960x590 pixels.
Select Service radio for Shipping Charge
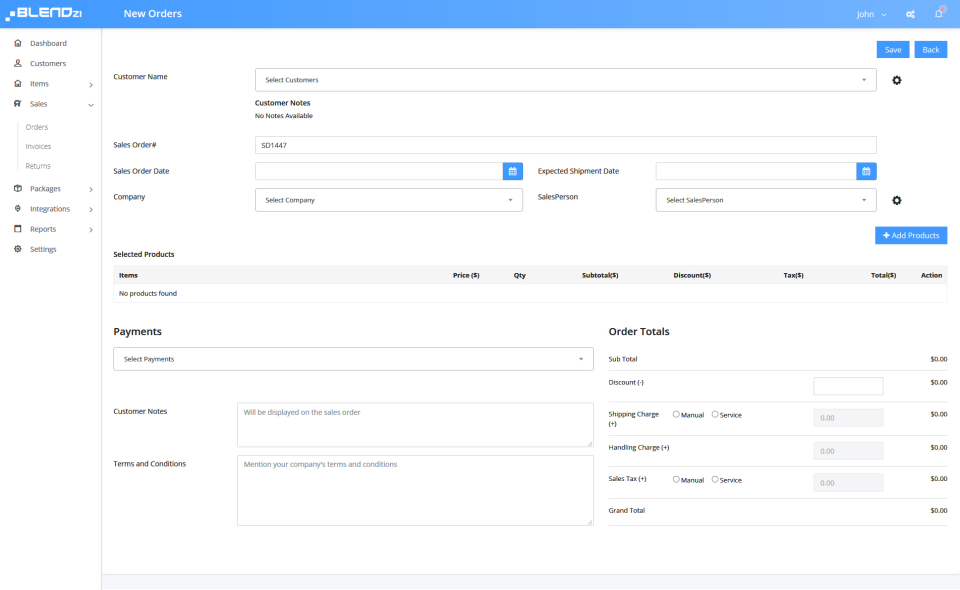(714, 414)
